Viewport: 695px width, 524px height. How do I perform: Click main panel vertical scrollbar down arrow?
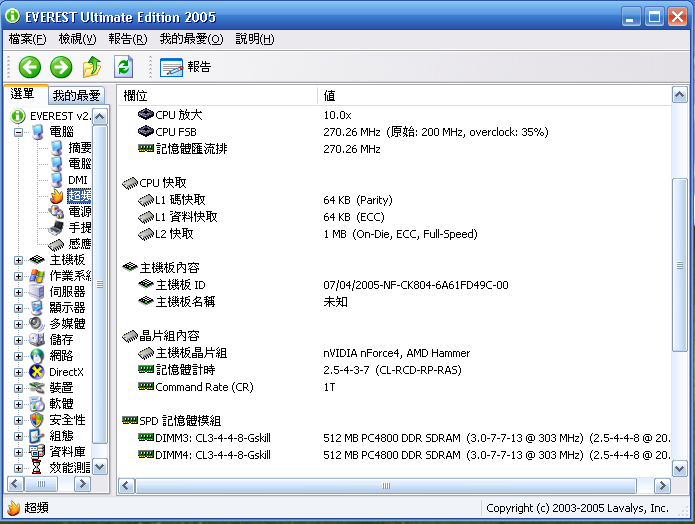(x=679, y=468)
